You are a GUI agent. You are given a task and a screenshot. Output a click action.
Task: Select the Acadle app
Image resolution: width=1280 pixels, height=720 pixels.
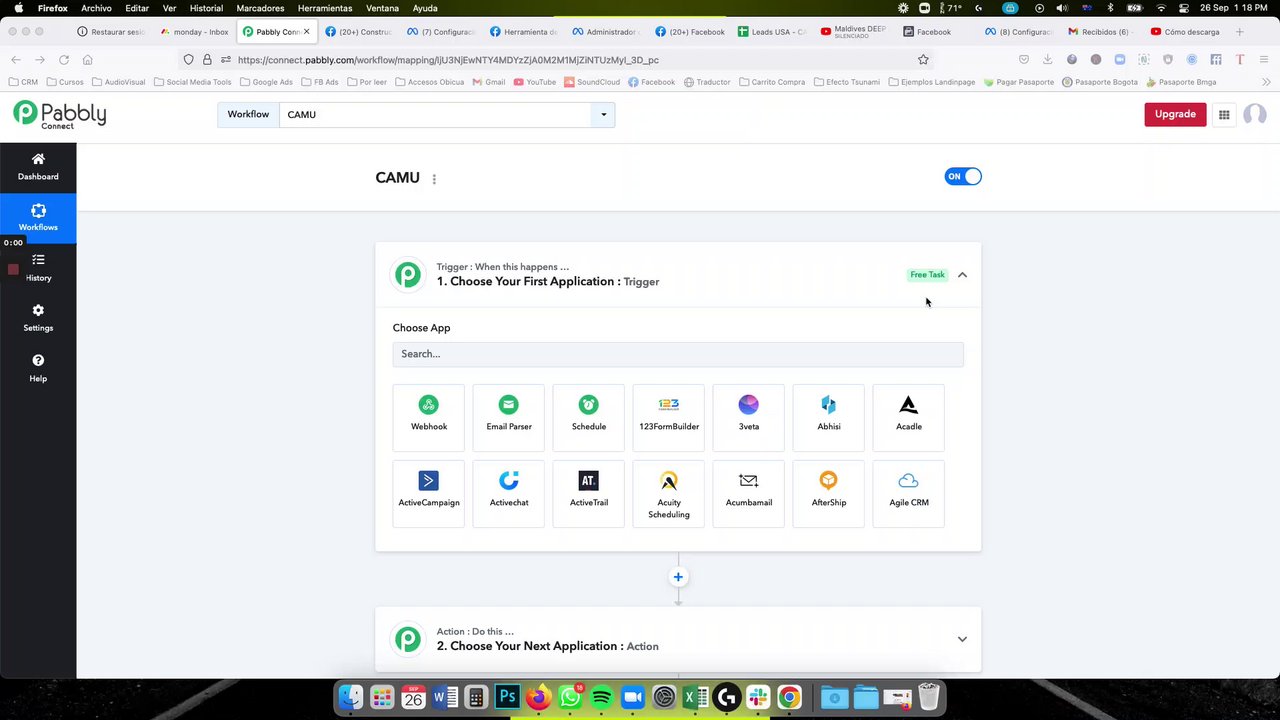point(909,416)
